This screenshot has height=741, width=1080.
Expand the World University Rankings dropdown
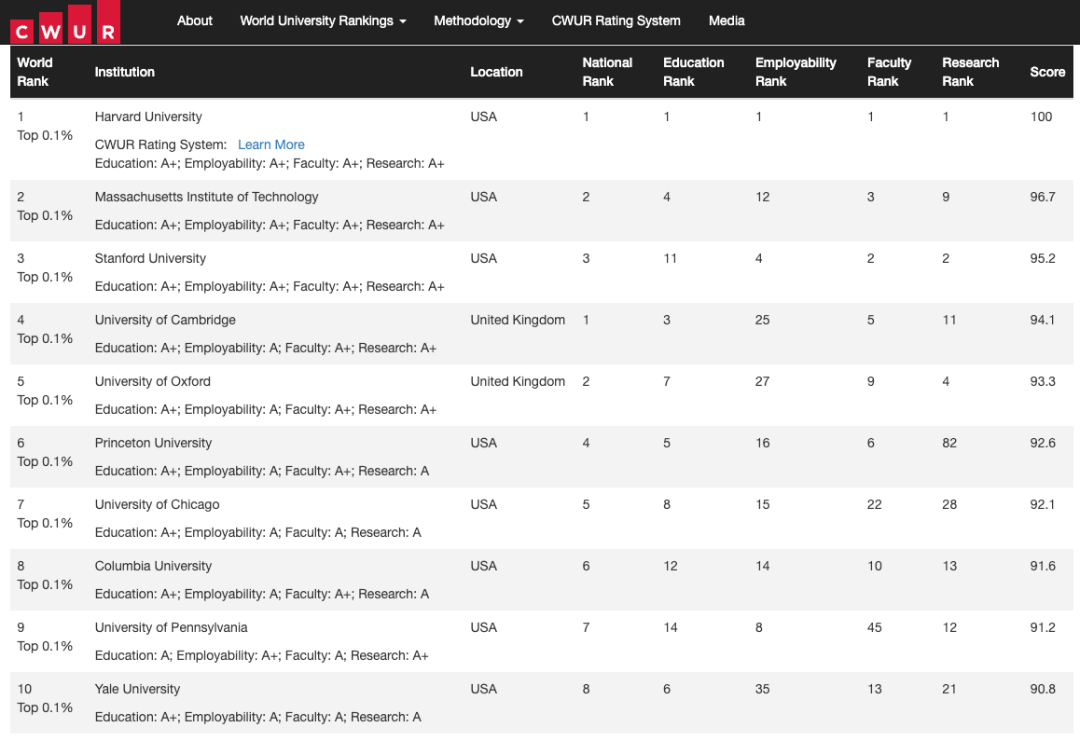point(323,21)
